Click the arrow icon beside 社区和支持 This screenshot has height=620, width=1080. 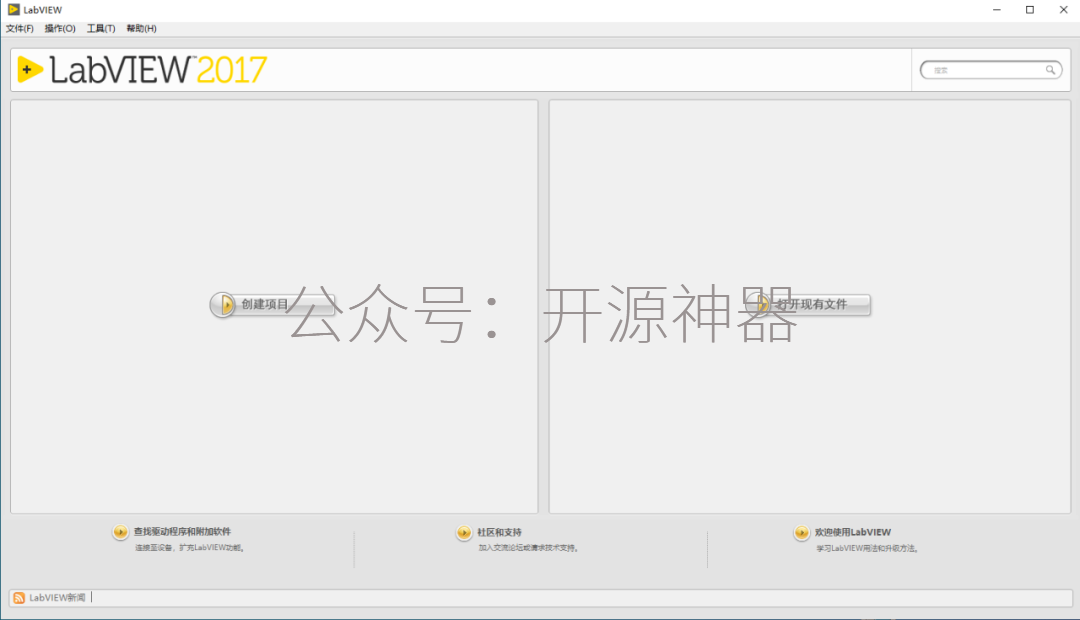(464, 533)
